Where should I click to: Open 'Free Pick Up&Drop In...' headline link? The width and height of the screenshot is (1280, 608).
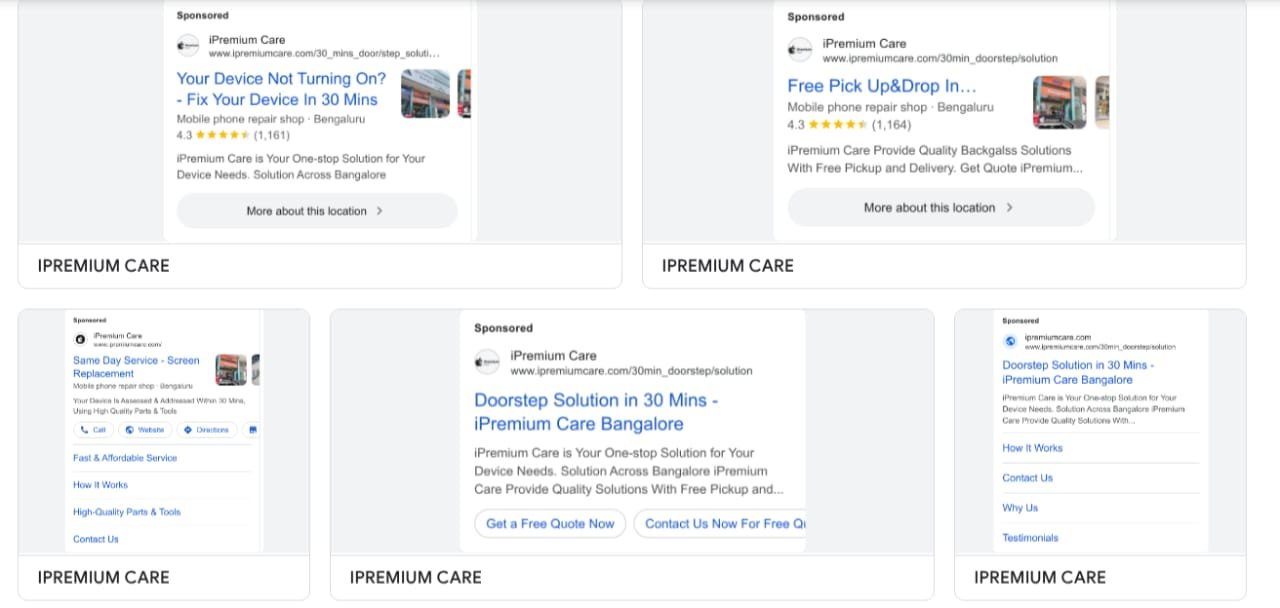click(x=881, y=86)
